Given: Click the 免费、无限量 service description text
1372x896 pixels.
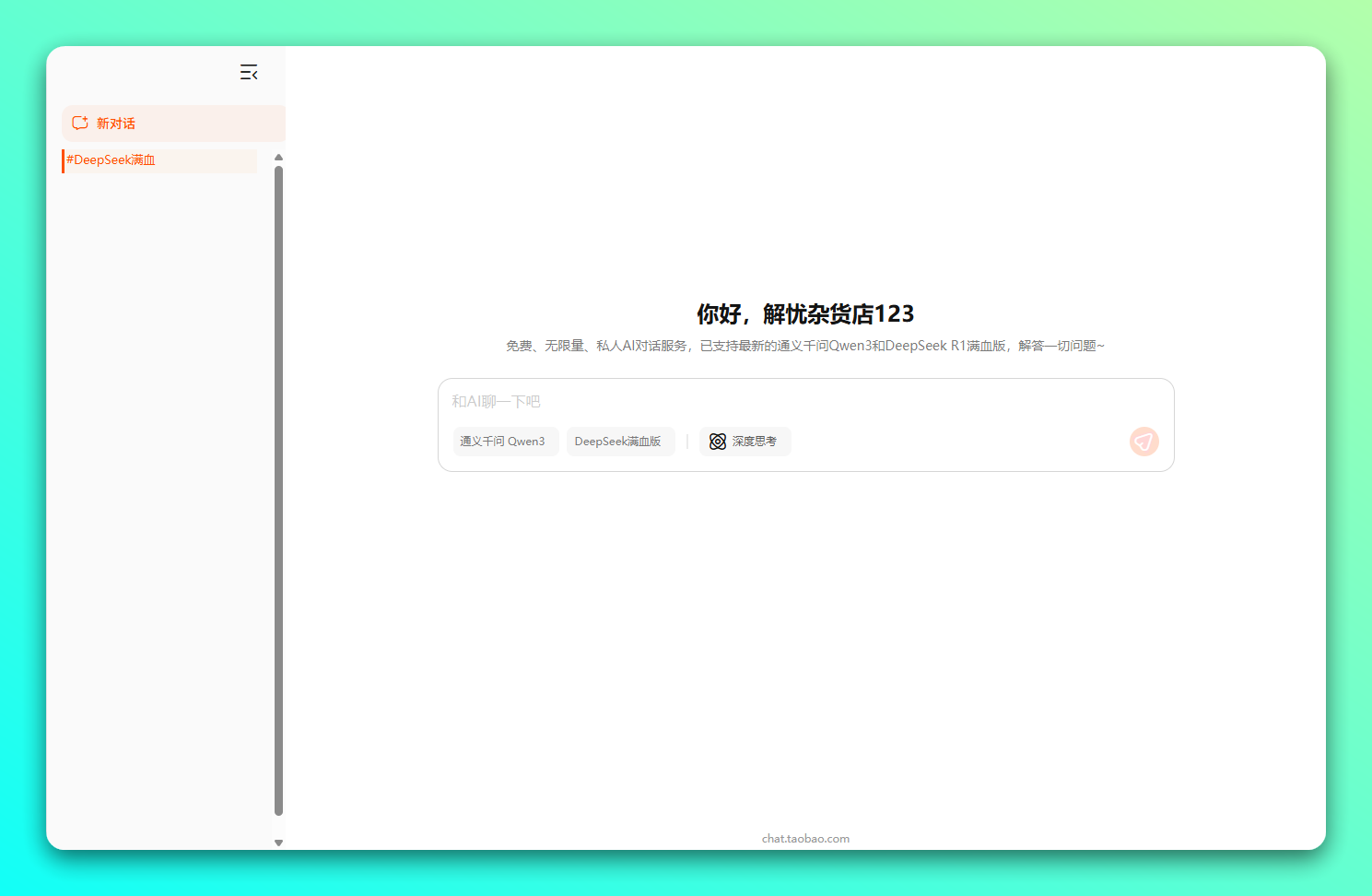Looking at the screenshot, I should [805, 346].
